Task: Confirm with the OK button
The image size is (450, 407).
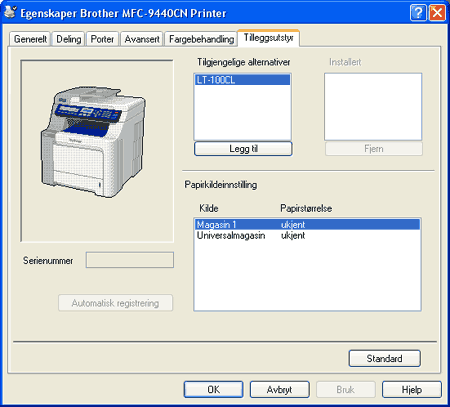Action: (213, 389)
